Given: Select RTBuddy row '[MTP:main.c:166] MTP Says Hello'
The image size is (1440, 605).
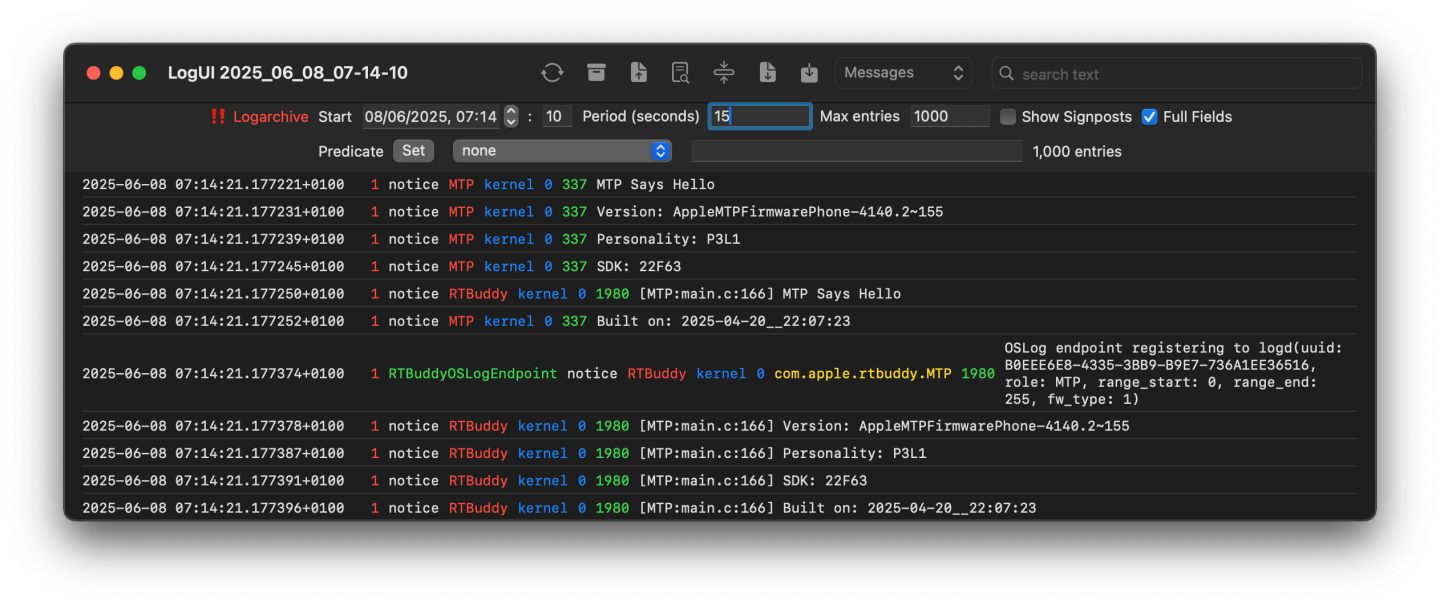Looking at the screenshot, I should click(718, 294).
